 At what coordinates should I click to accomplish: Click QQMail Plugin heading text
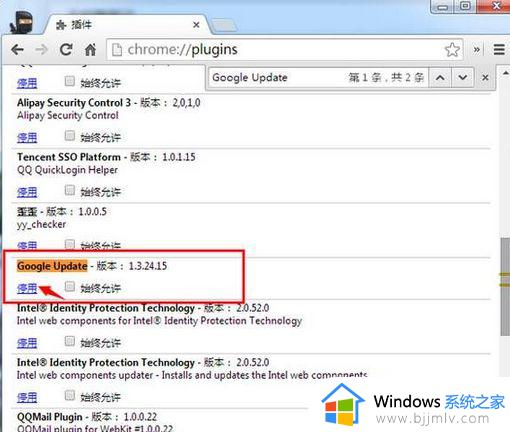click(50, 417)
